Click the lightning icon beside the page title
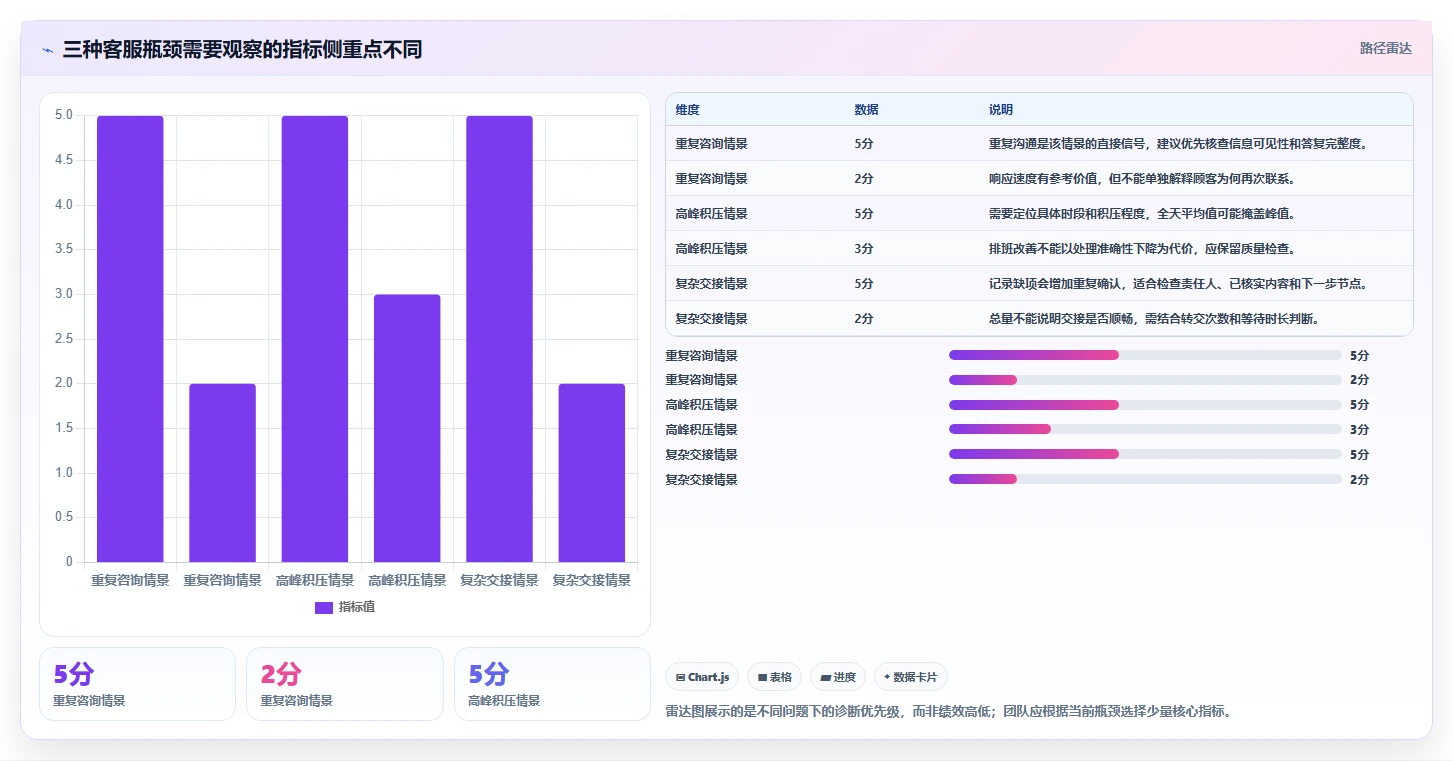 (48, 49)
